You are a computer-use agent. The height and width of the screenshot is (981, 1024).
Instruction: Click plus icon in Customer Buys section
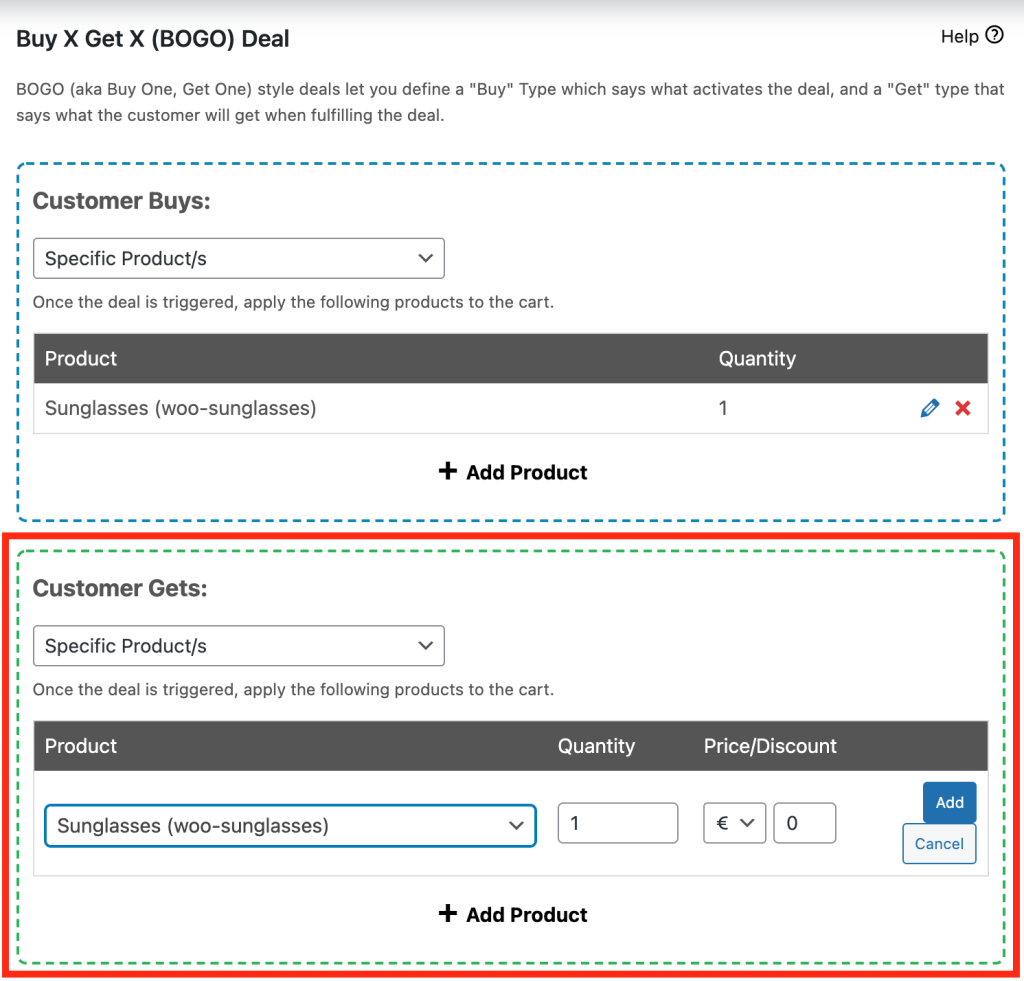pos(447,470)
